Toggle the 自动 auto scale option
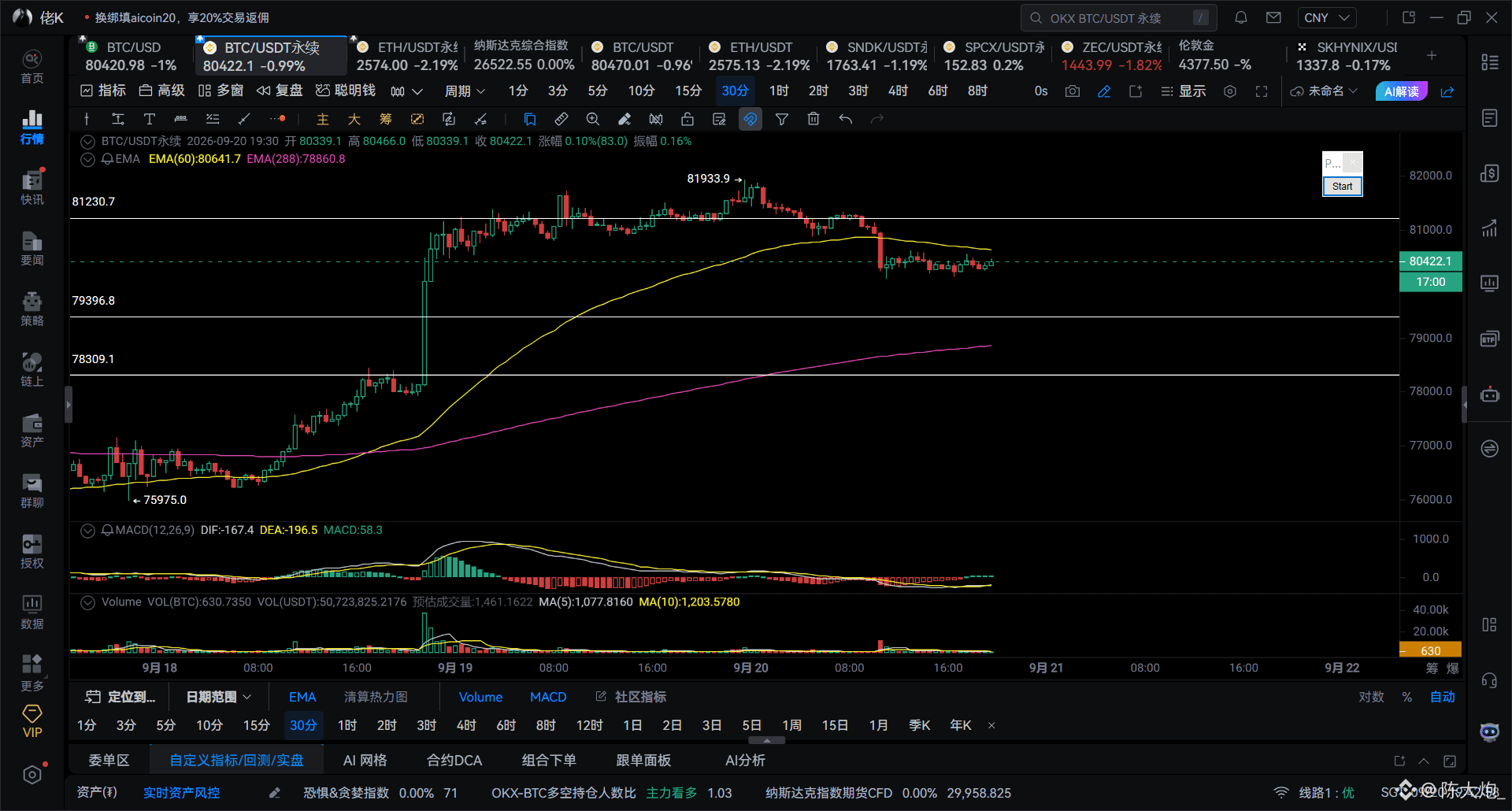 coord(1443,697)
